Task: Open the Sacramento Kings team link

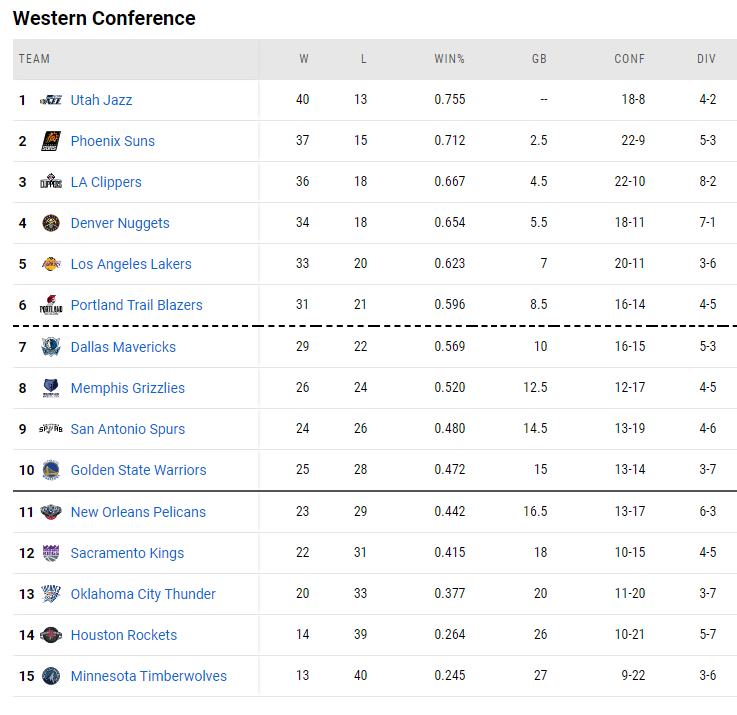Action: click(x=127, y=553)
